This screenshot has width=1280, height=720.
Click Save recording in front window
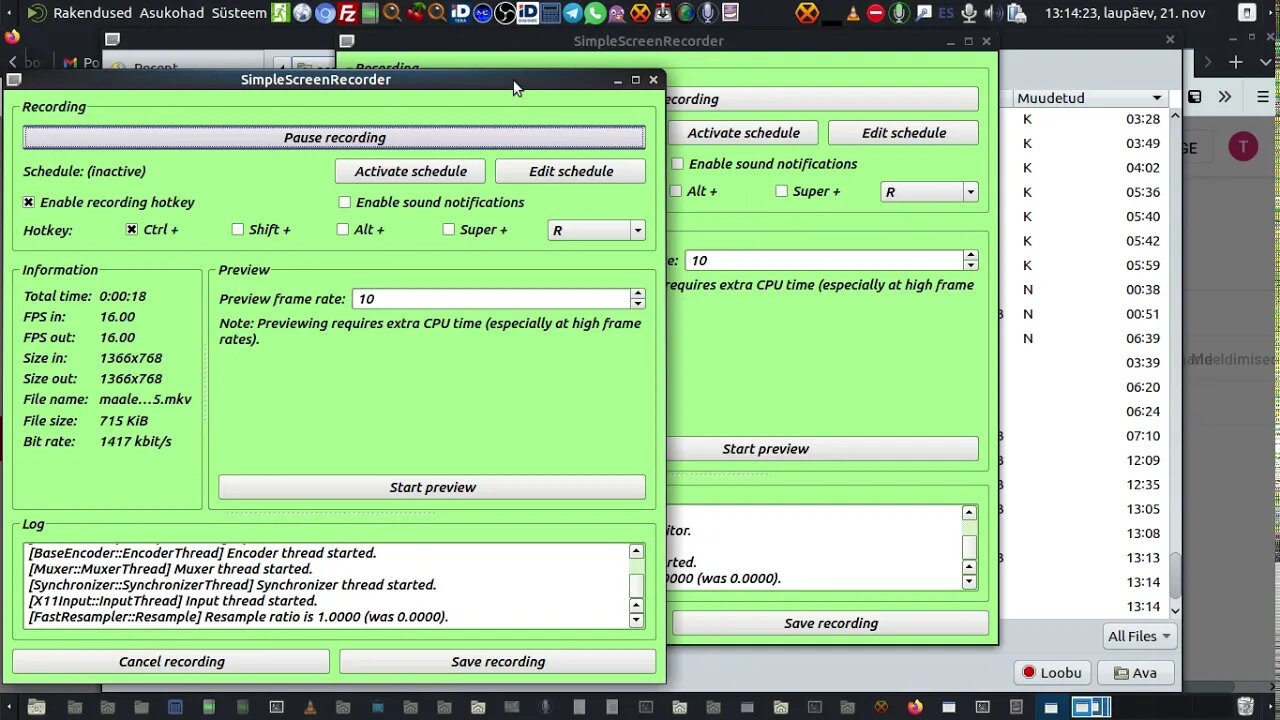coord(498,661)
